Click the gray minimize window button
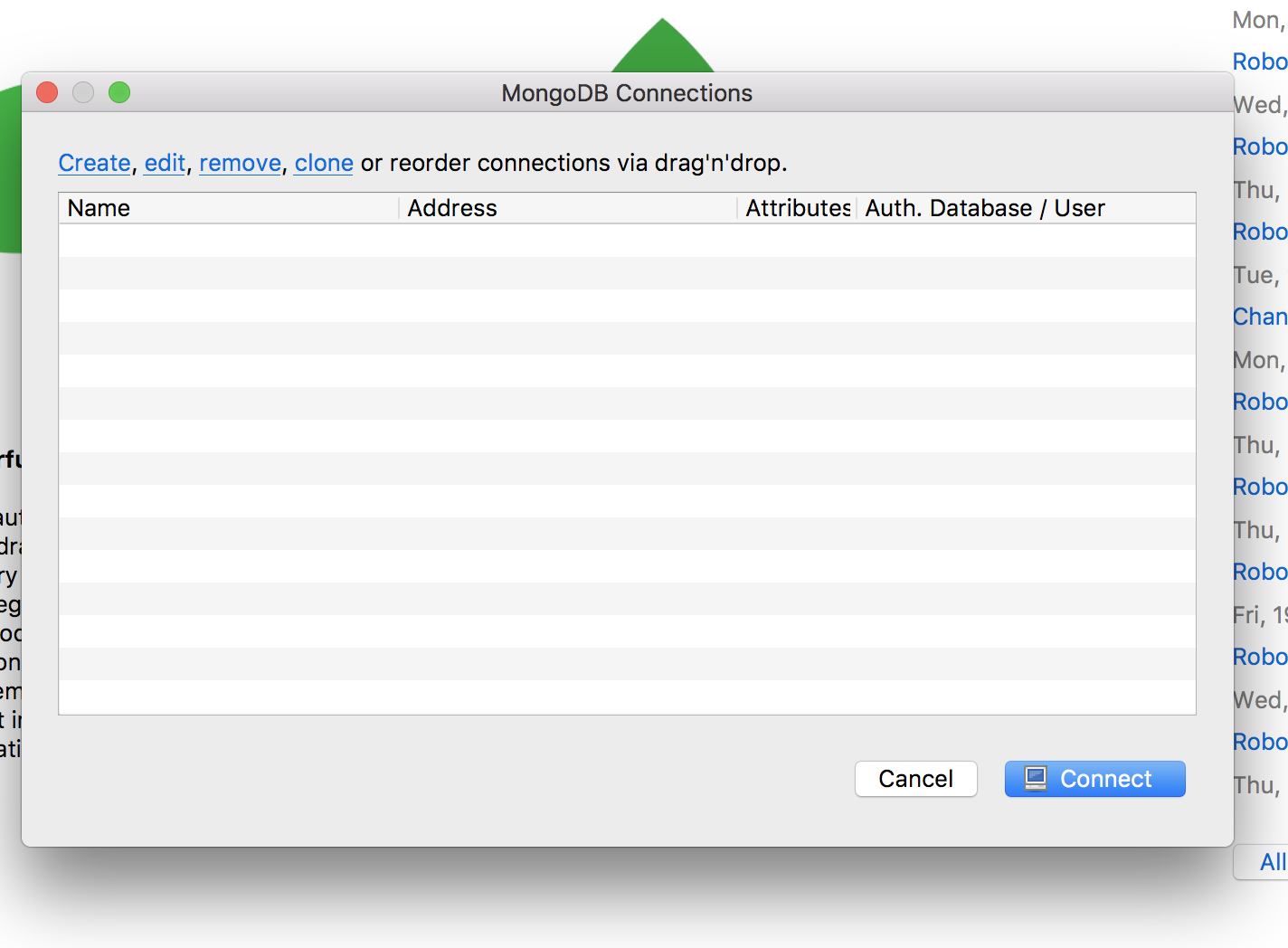Screen dimensions: 1288x948 (83, 92)
